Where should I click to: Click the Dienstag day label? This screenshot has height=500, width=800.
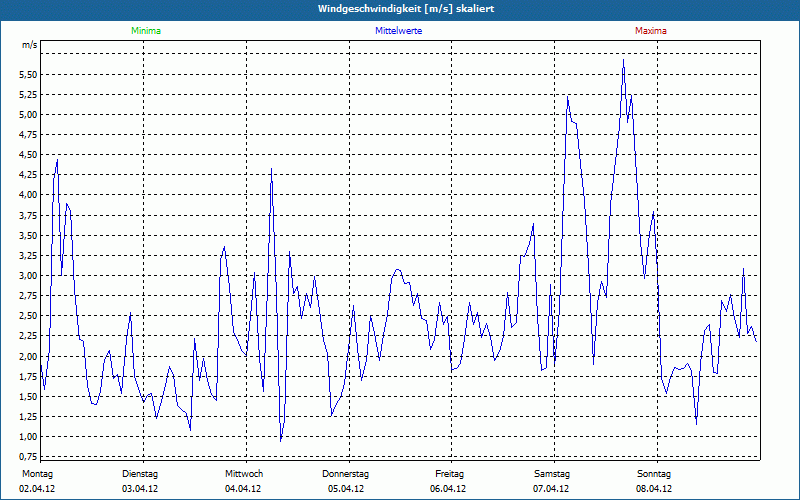coord(140,474)
